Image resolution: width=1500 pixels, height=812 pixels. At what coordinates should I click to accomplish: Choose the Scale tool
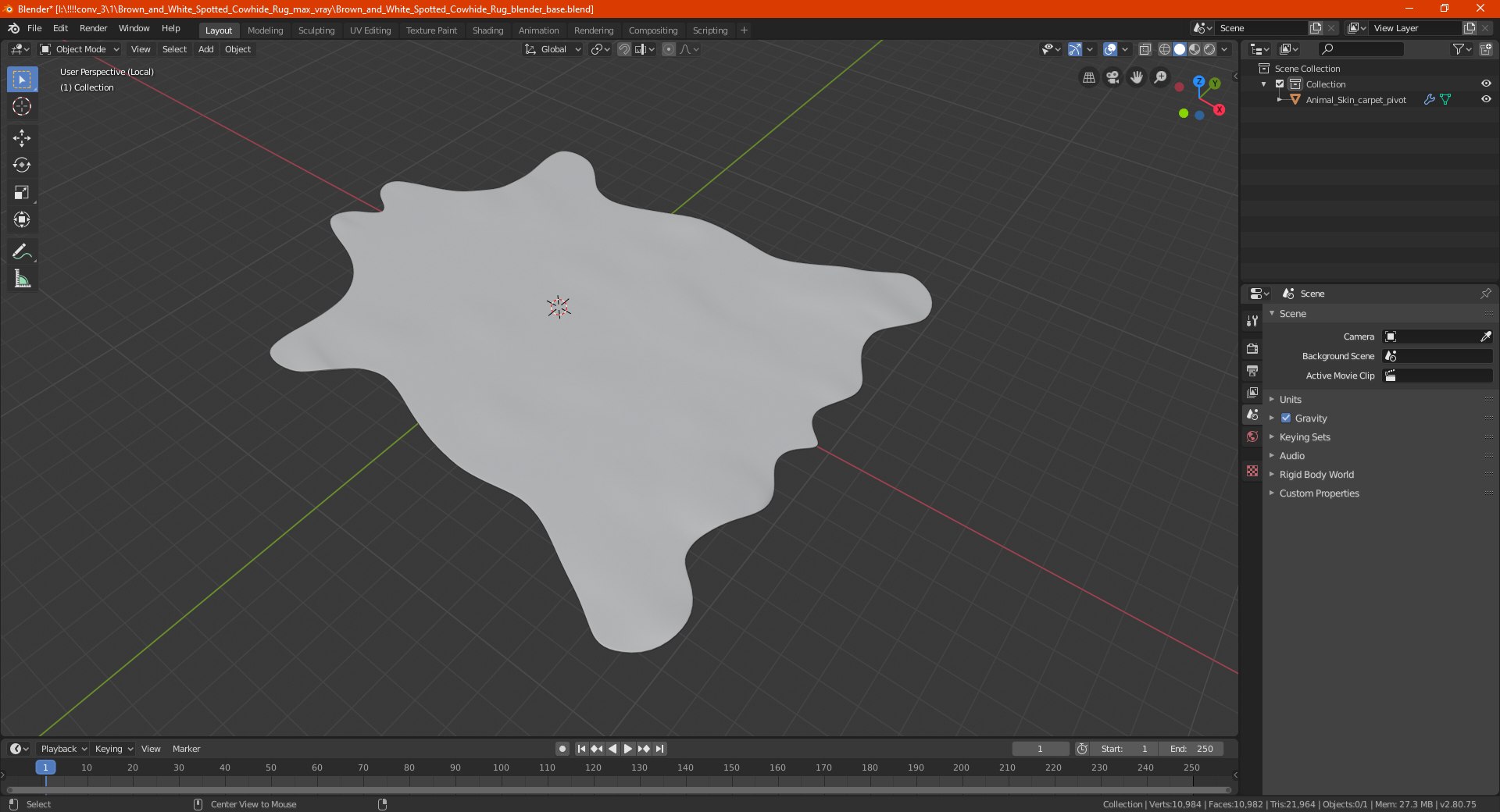coord(22,193)
